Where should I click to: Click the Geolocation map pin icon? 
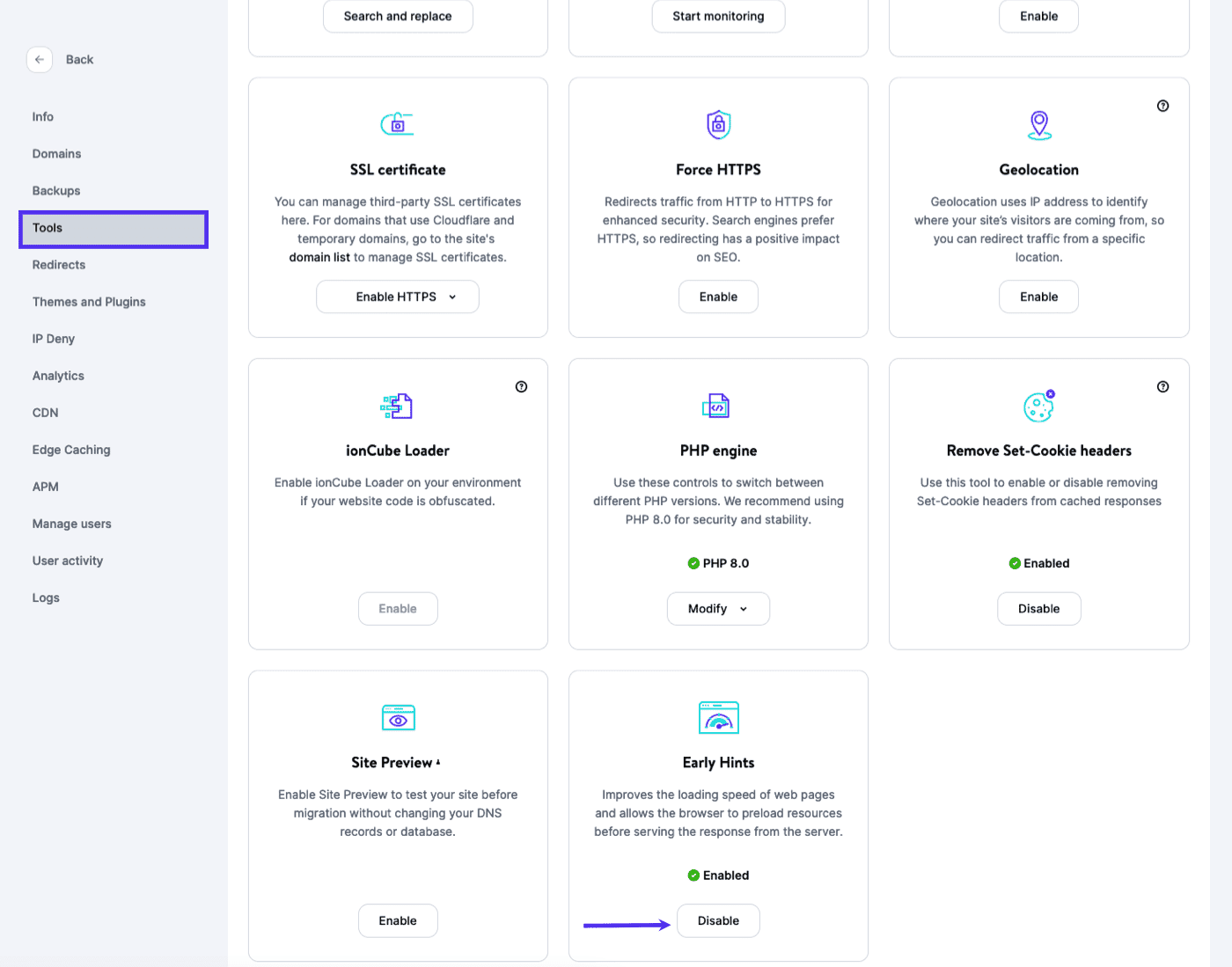coord(1038,124)
